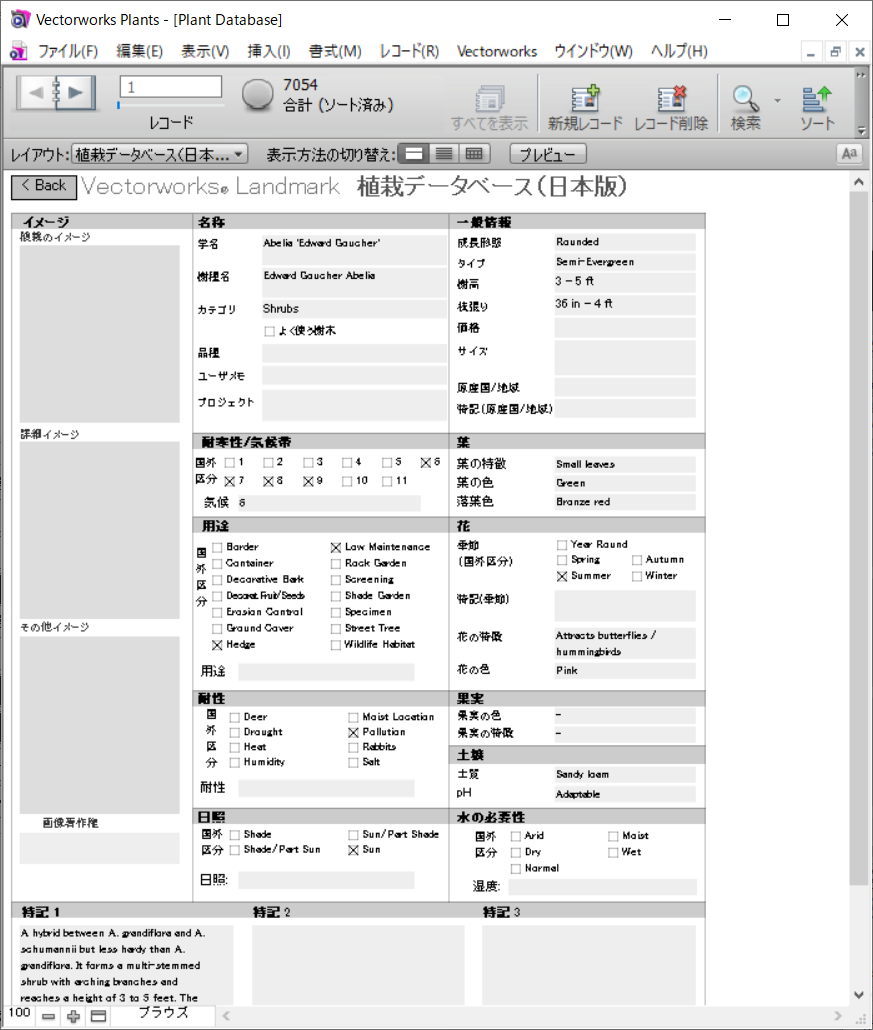Expand the arrow next to the Find tool
The image size is (873, 1030).
(777, 100)
